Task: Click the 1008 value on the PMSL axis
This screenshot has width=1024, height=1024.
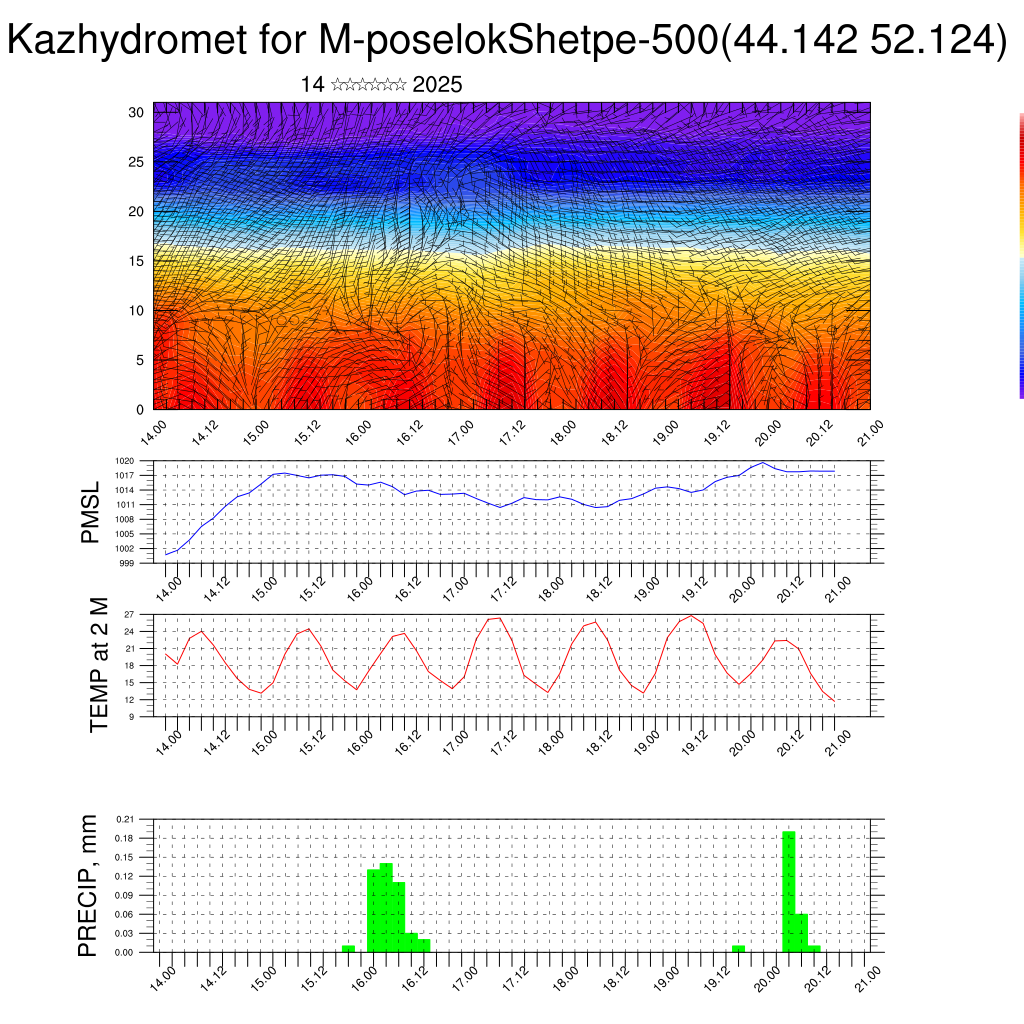Action: click(125, 520)
